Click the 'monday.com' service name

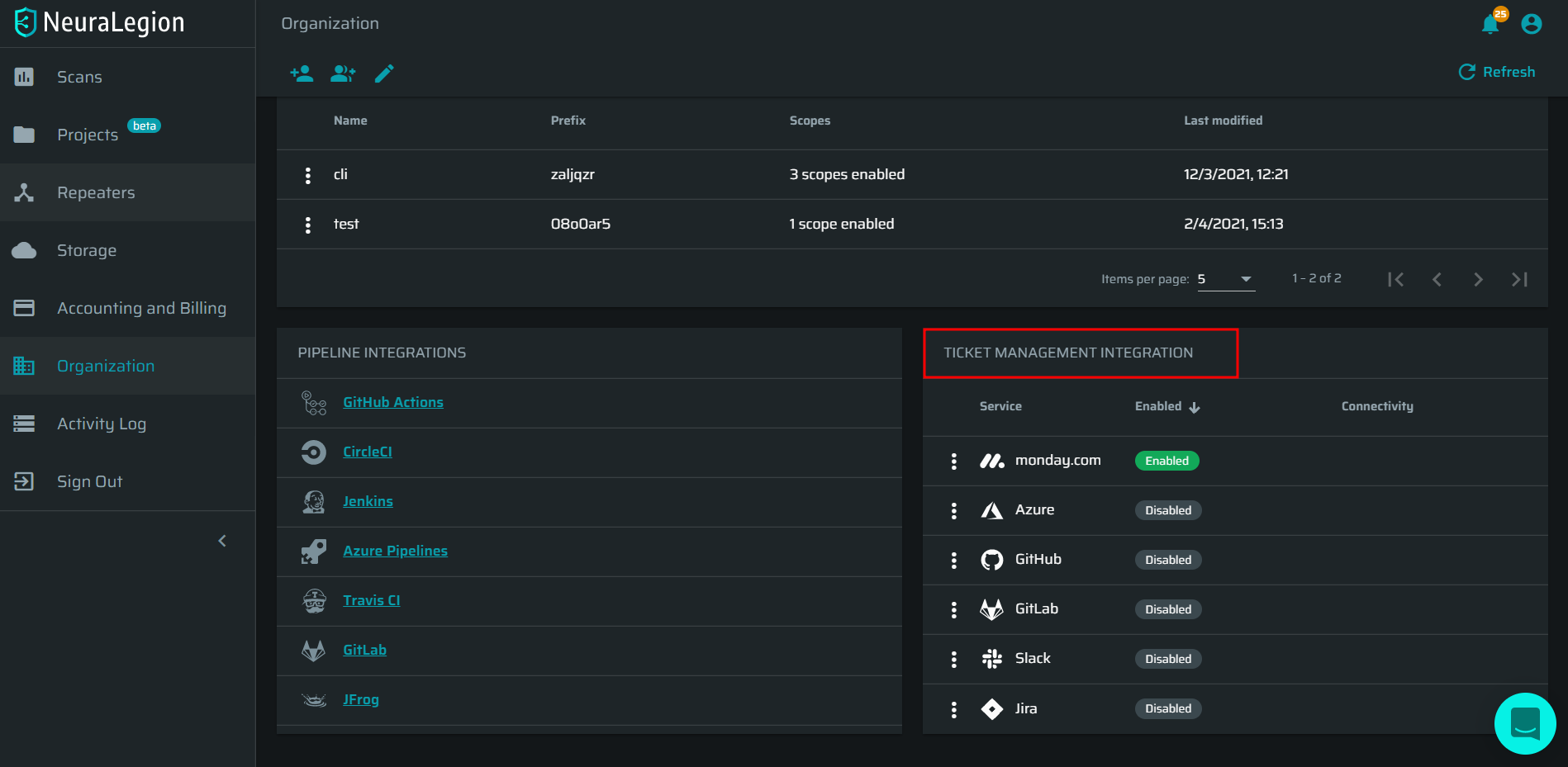click(x=1057, y=460)
